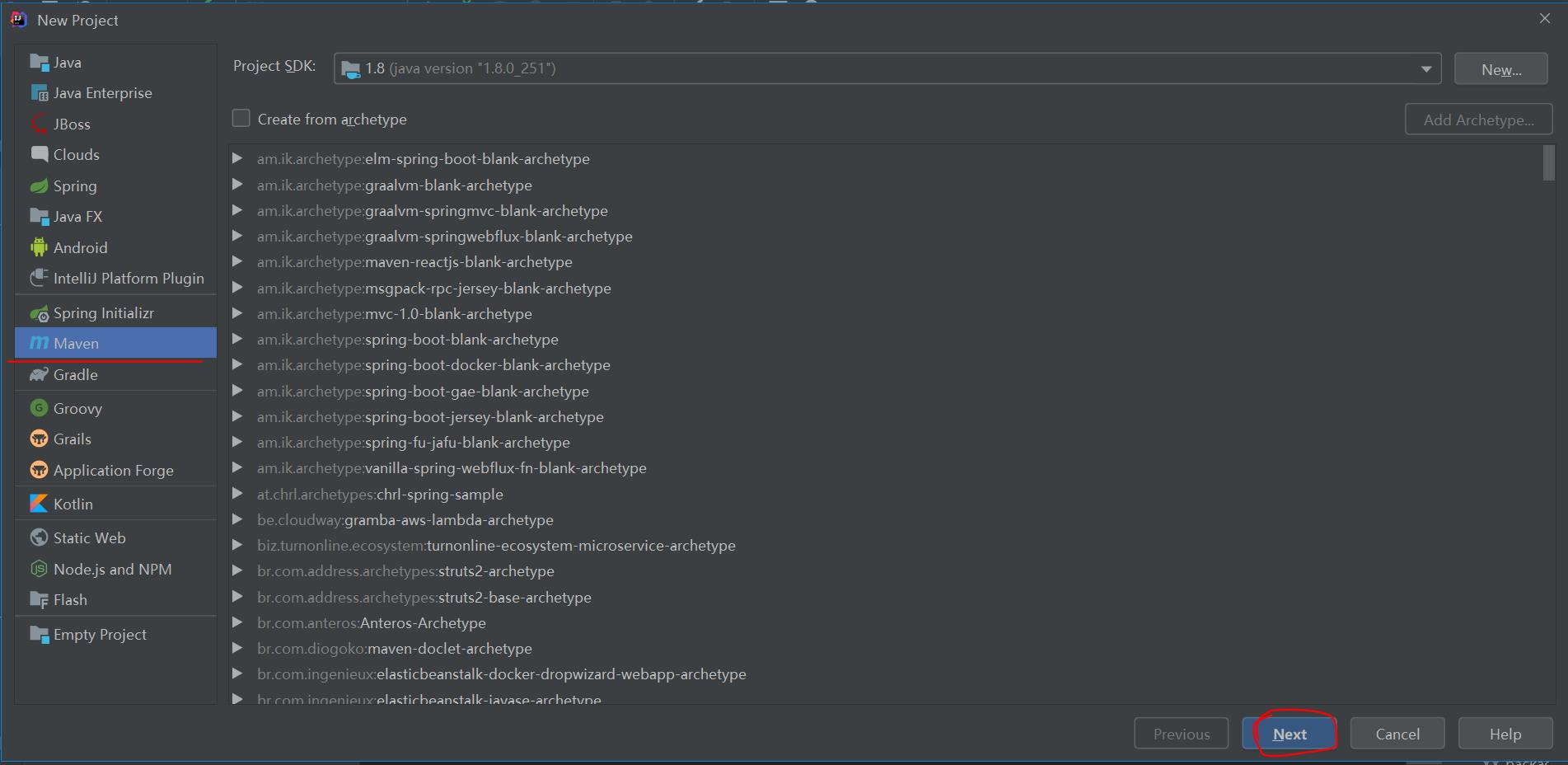Select Spring project type label

(75, 186)
